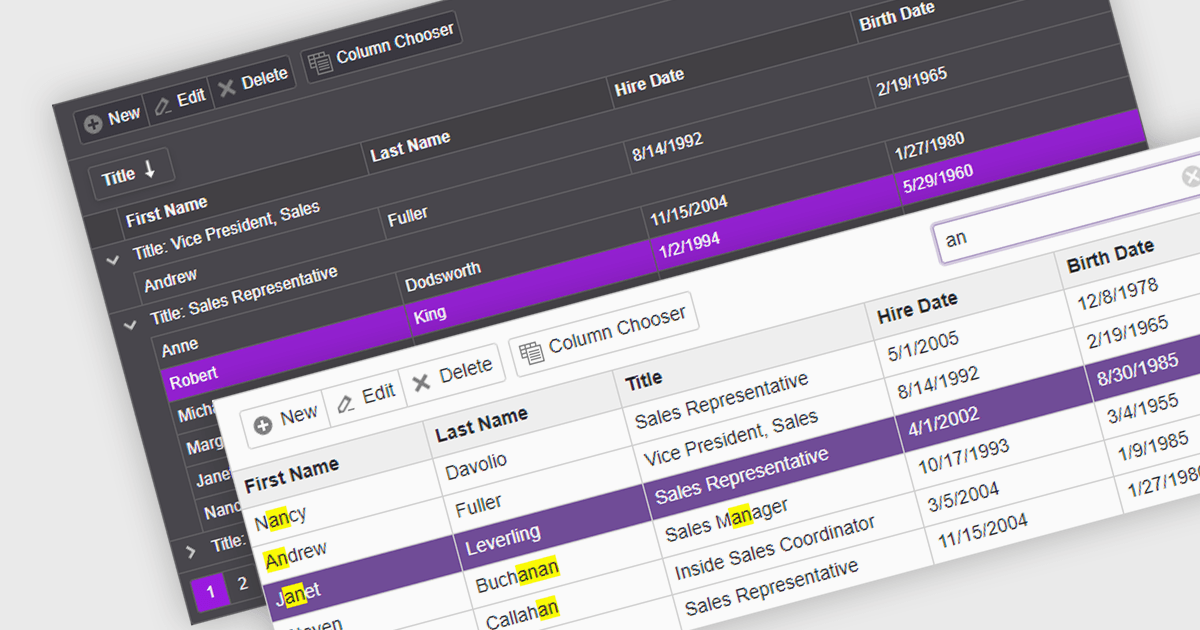1200x630 pixels.
Task: Go to page 2 in dark grid pager
Action: pyautogui.click(x=241, y=584)
